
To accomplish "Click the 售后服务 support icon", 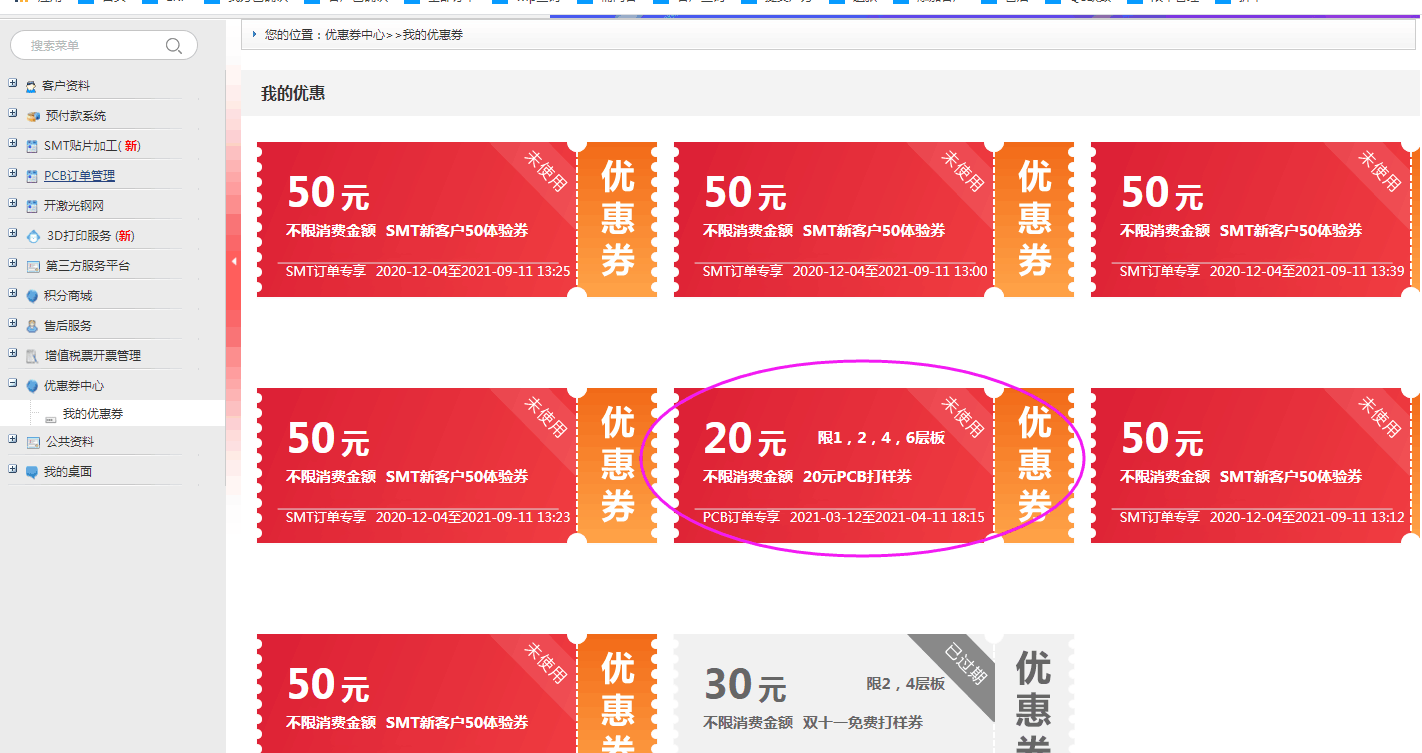I will point(32,326).
